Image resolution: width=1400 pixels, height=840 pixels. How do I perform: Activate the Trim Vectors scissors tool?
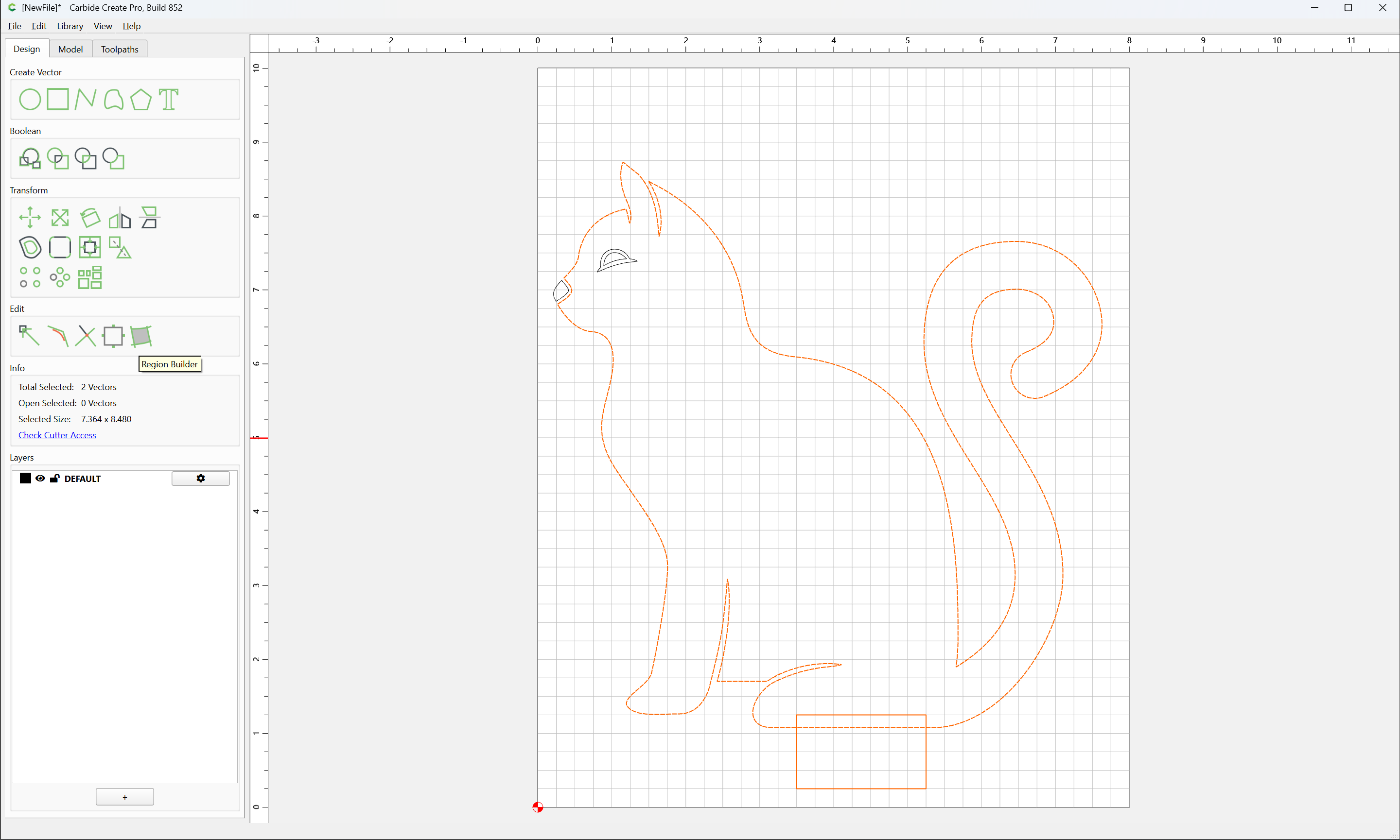coord(86,336)
